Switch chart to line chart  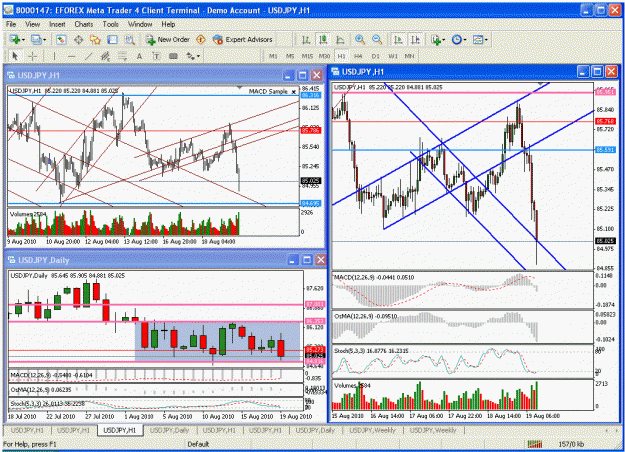(x=340, y=39)
